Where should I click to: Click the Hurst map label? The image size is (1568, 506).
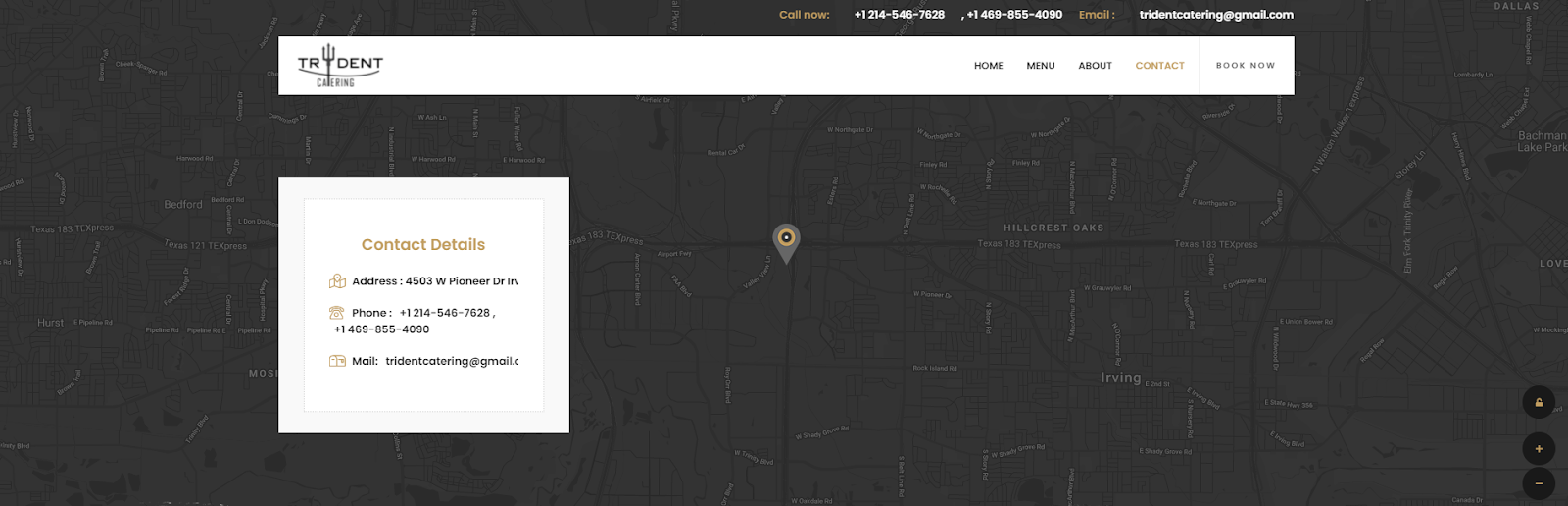pyautogui.click(x=51, y=323)
